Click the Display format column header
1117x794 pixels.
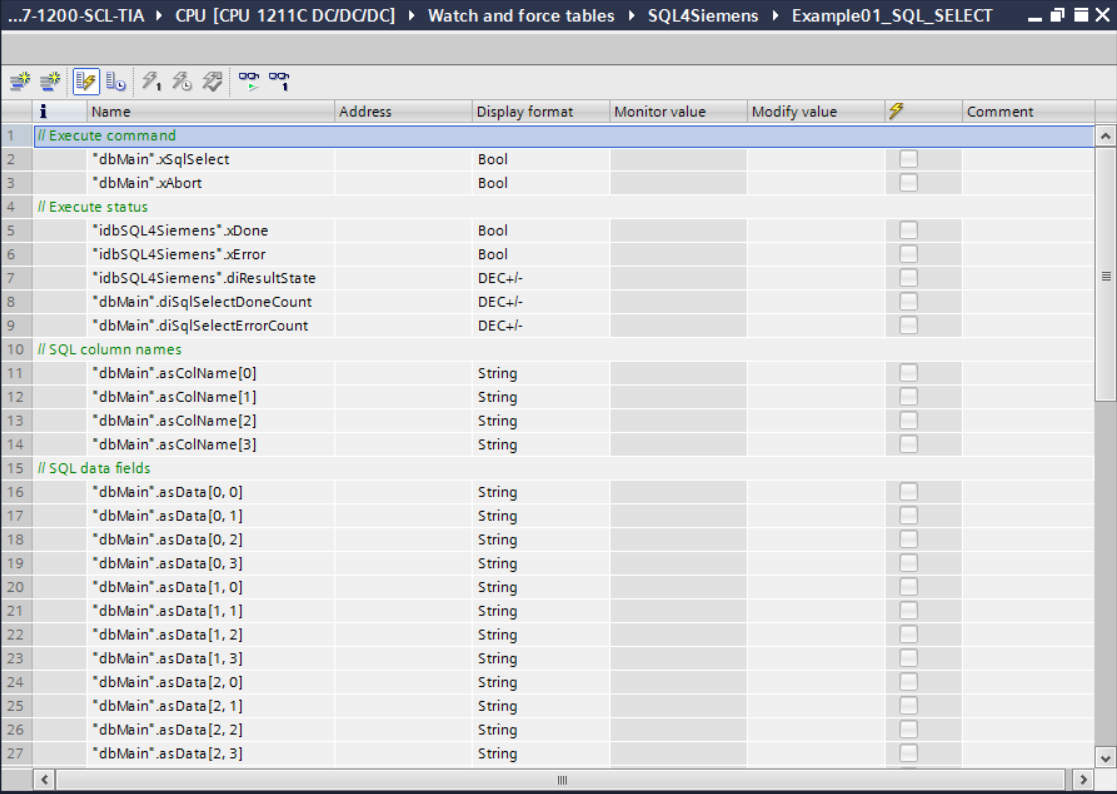click(541, 111)
